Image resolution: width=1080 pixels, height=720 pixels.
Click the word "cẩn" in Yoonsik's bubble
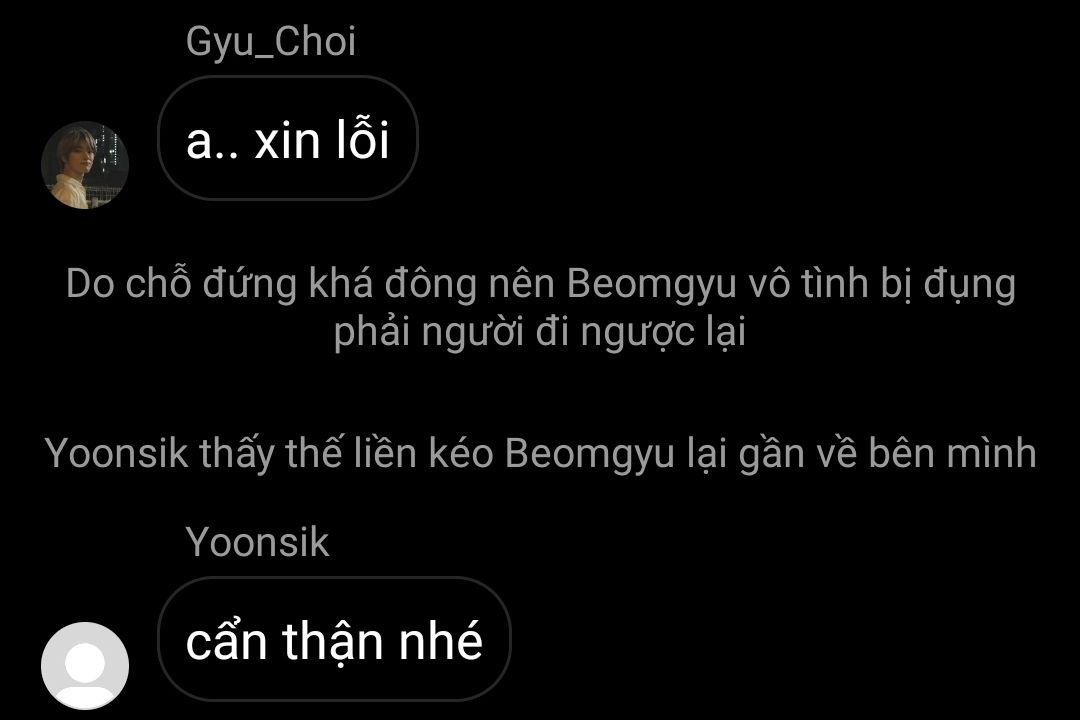coord(226,641)
